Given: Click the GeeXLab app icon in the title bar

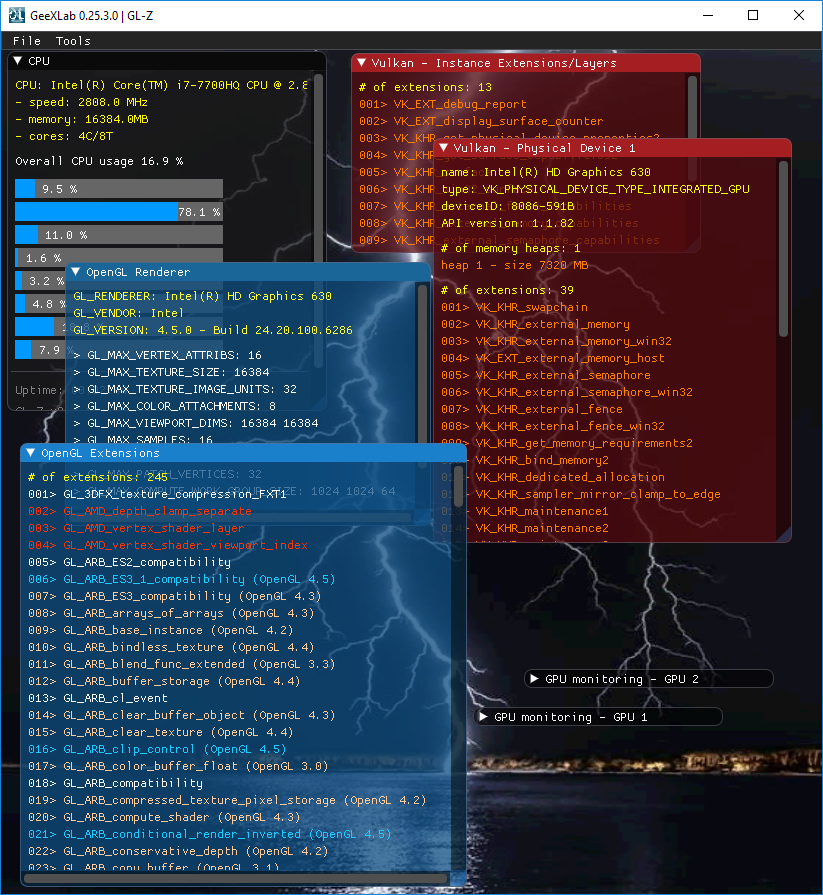Looking at the screenshot, I should pyautogui.click(x=17, y=15).
